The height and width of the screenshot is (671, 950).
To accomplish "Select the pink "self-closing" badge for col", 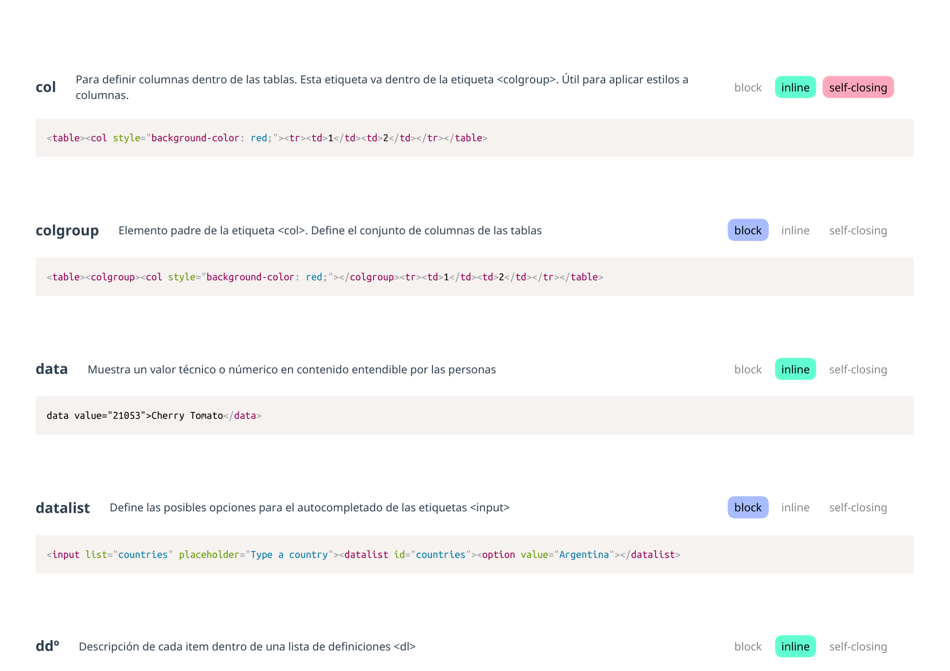I will (857, 87).
